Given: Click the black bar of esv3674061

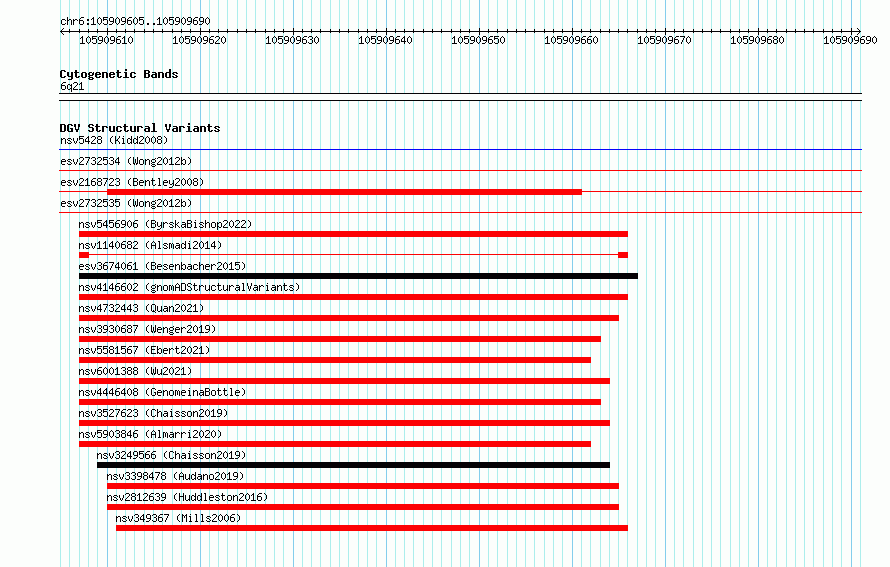Looking at the screenshot, I should (x=358, y=276).
